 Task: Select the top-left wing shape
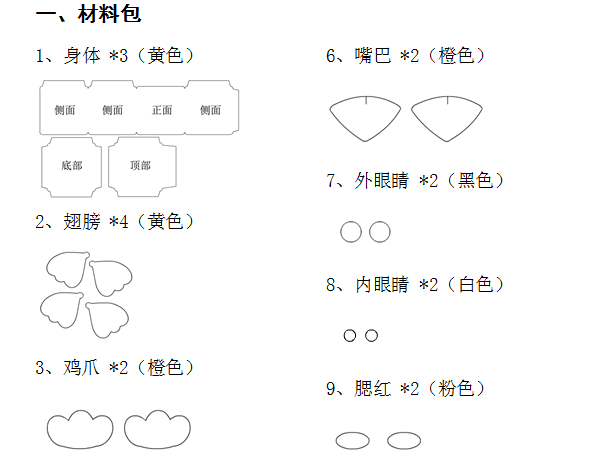[68, 269]
